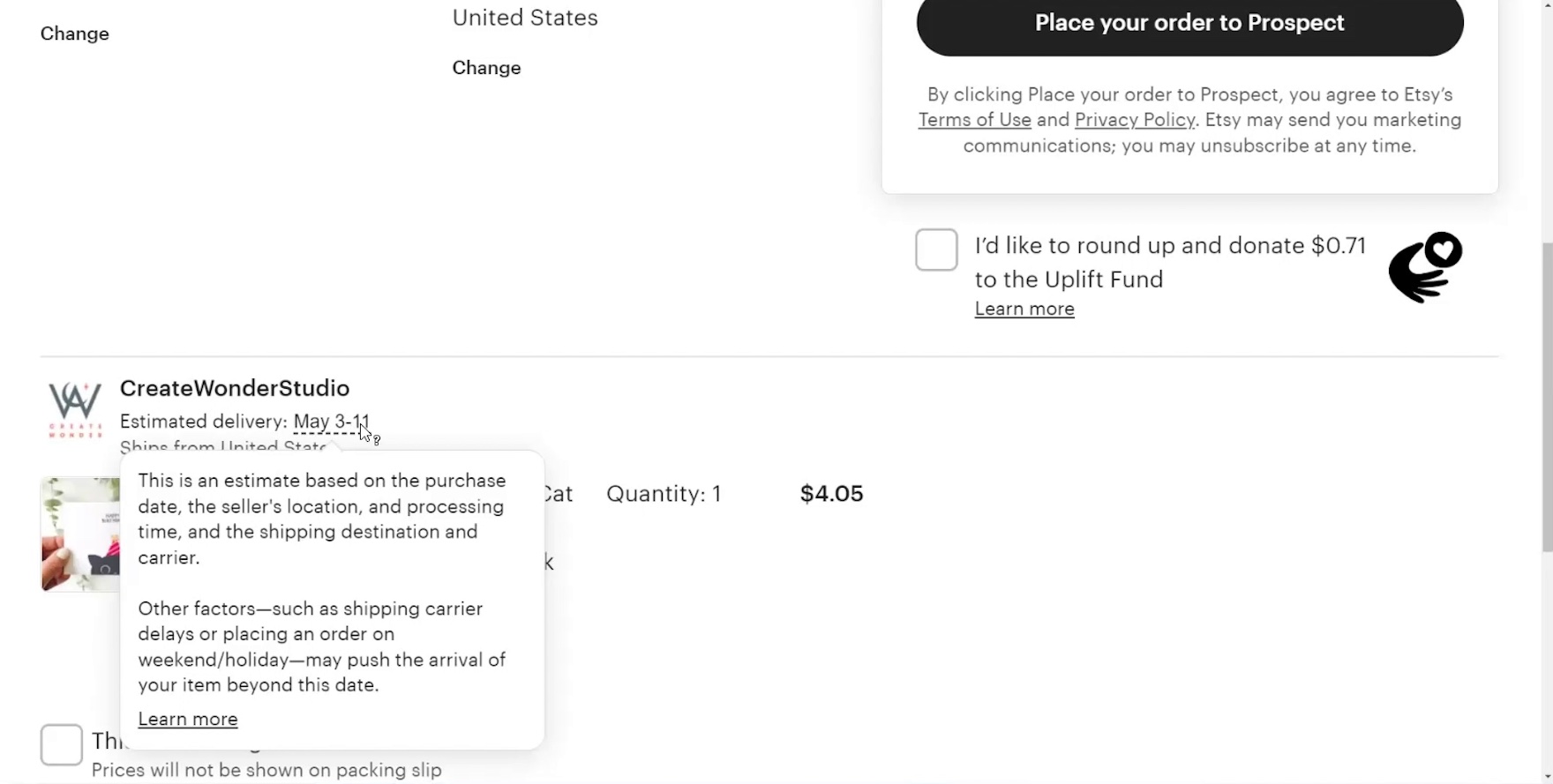The width and height of the screenshot is (1553, 784).
Task: Click the $4.05 item price
Action: tap(831, 494)
